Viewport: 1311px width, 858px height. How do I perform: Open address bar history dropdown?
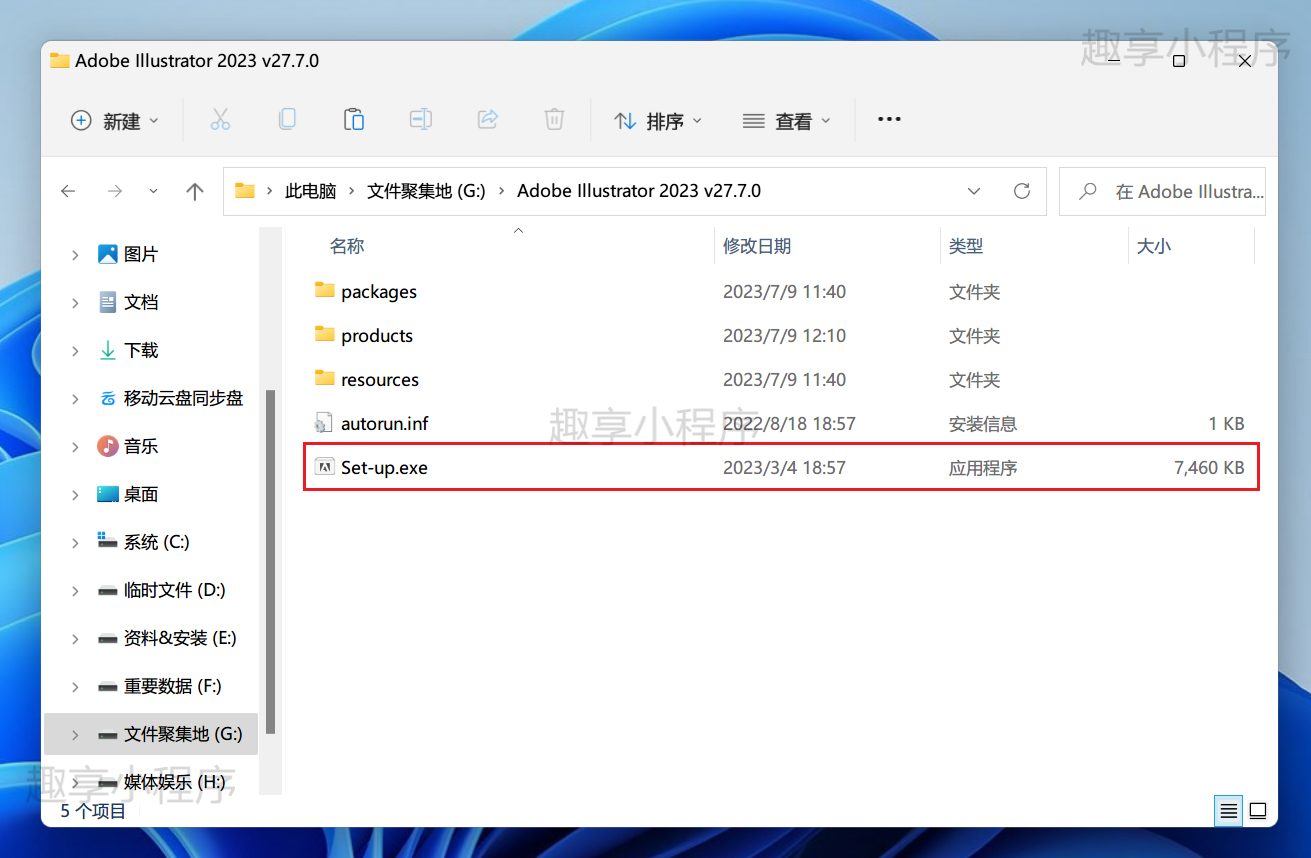(x=974, y=191)
